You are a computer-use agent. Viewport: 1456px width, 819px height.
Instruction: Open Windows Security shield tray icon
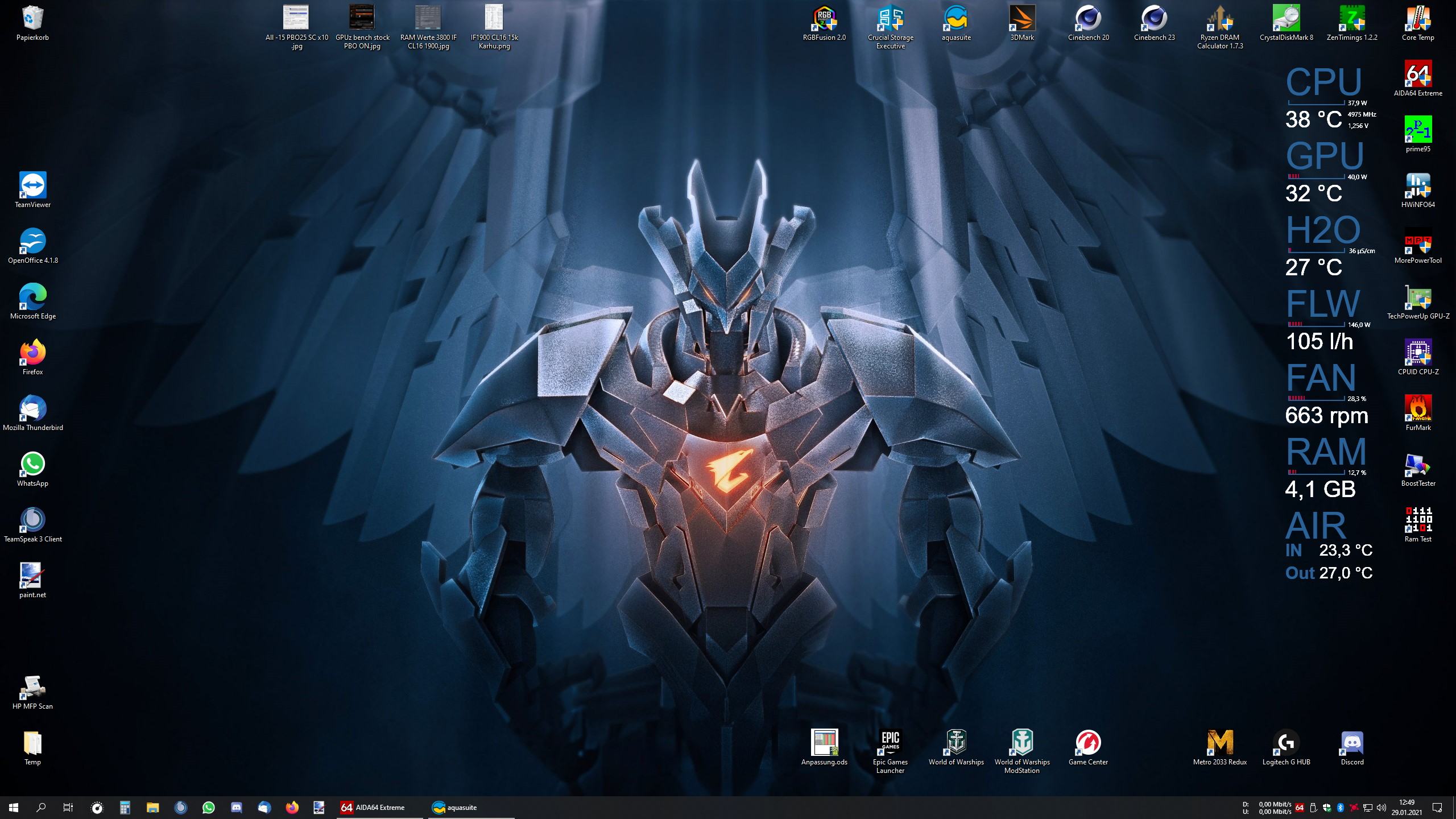coord(1327,808)
